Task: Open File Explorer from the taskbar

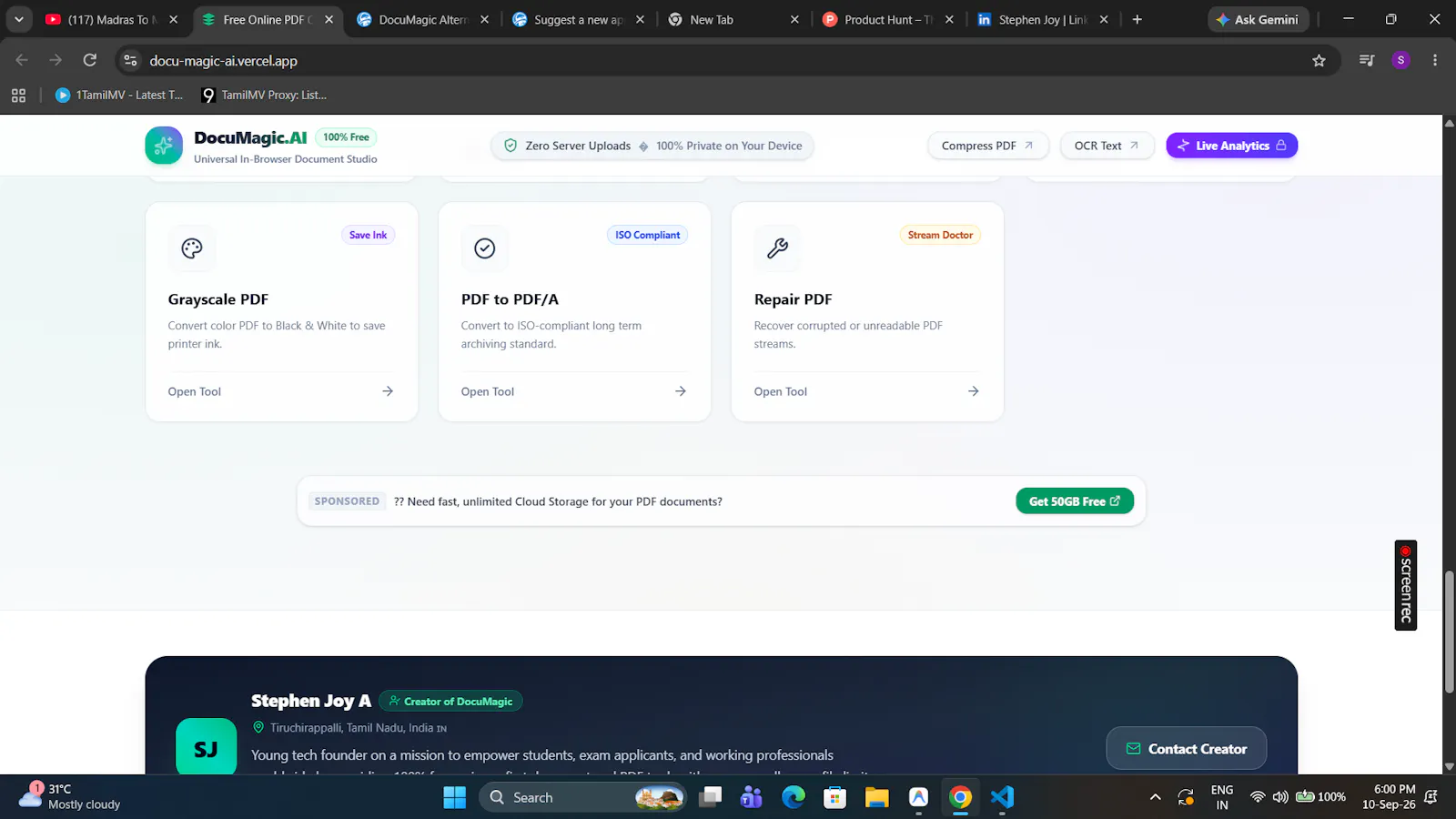Action: coord(876,797)
